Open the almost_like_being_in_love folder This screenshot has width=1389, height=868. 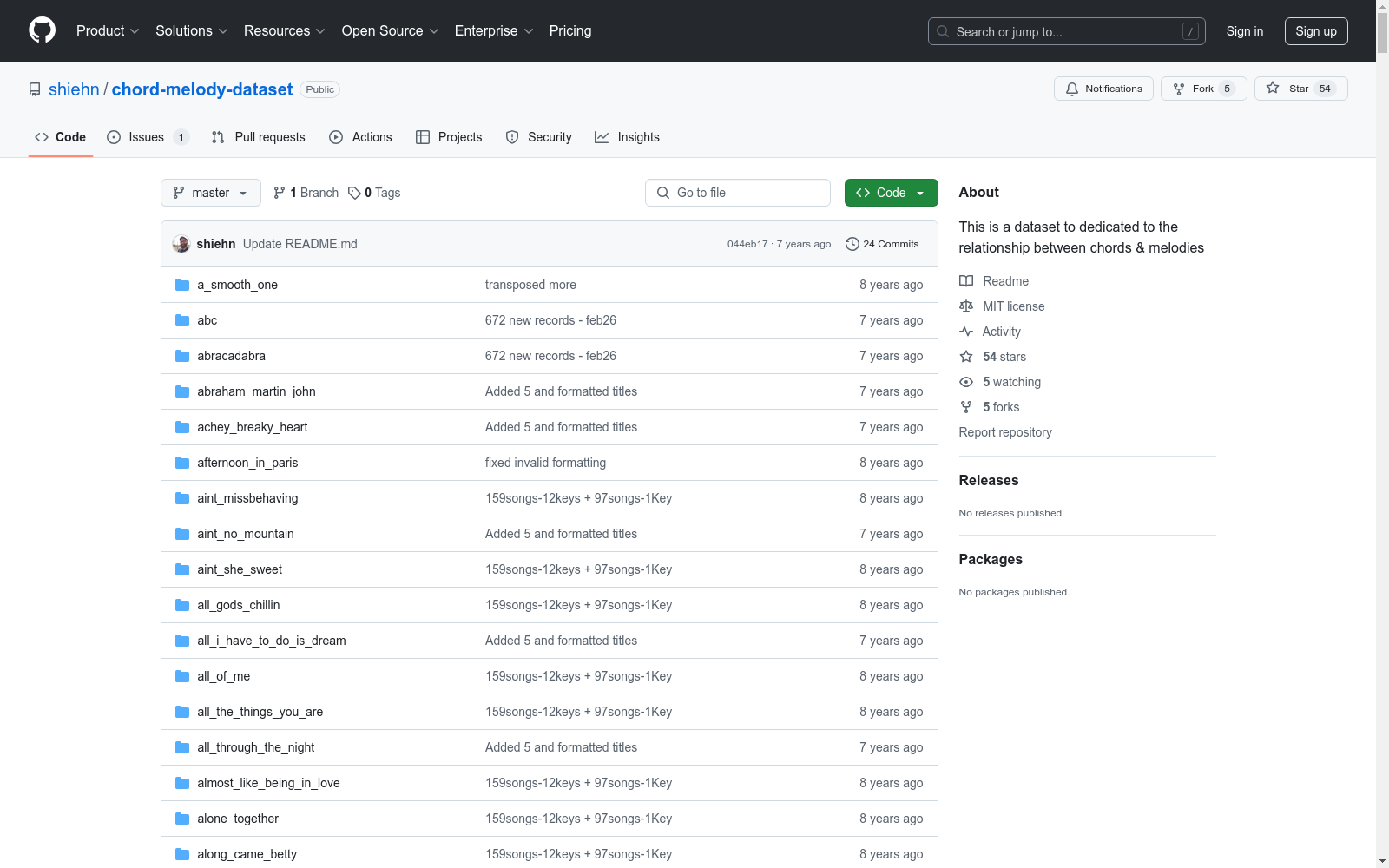click(268, 783)
